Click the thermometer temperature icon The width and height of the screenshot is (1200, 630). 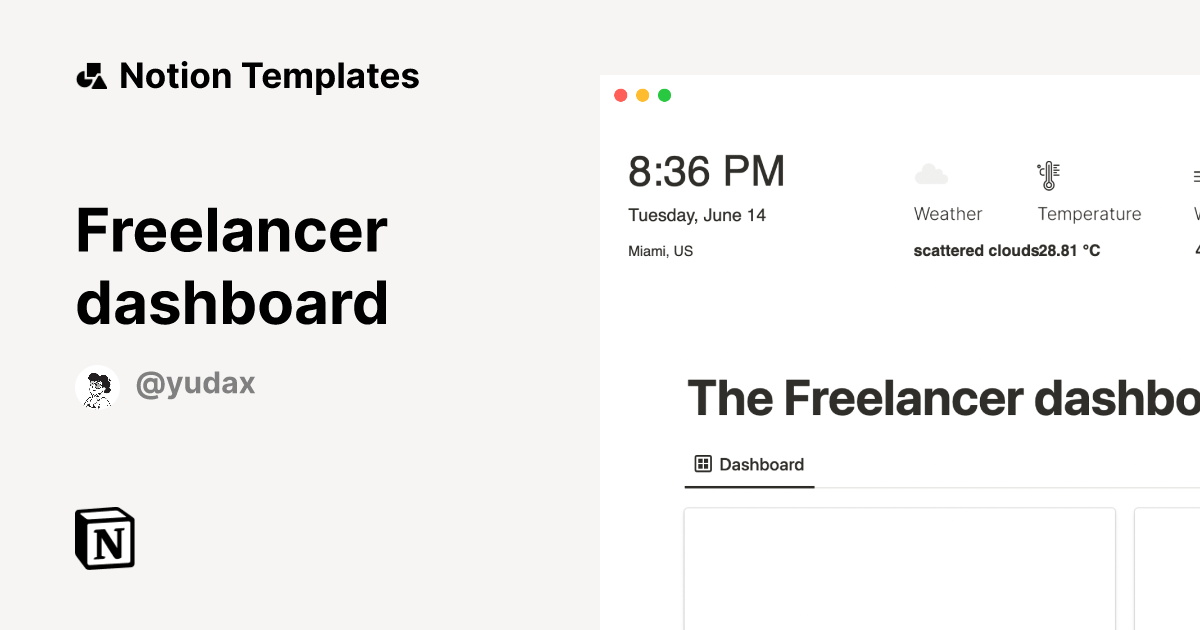pos(1048,176)
